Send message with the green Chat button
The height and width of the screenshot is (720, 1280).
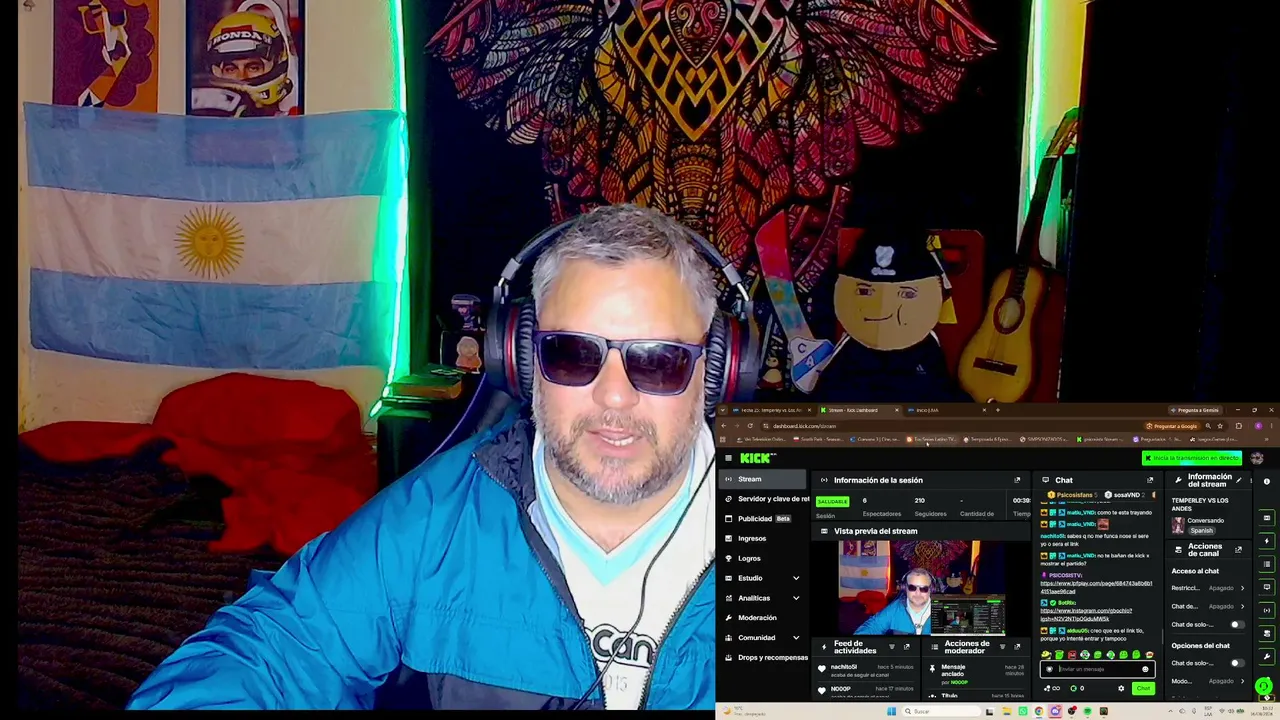click(x=1143, y=688)
